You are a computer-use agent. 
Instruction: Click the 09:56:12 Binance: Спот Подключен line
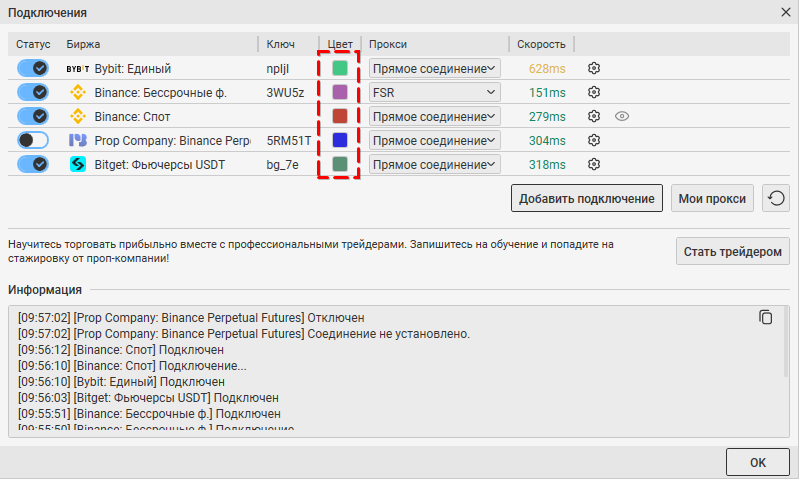coord(121,350)
